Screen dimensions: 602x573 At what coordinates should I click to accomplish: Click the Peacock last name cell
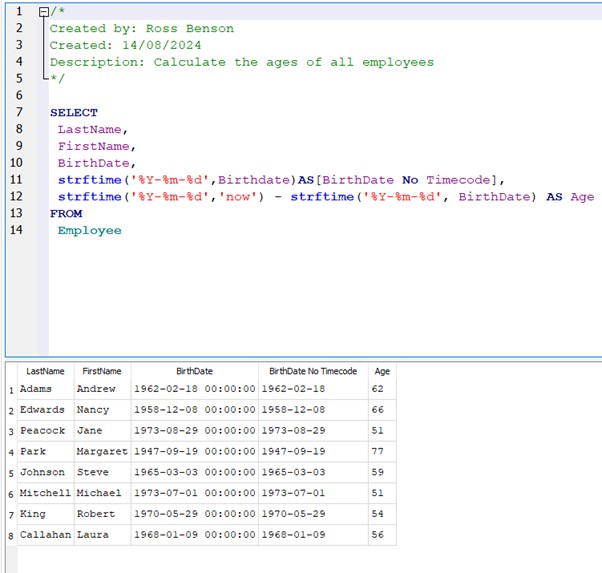tap(42, 431)
